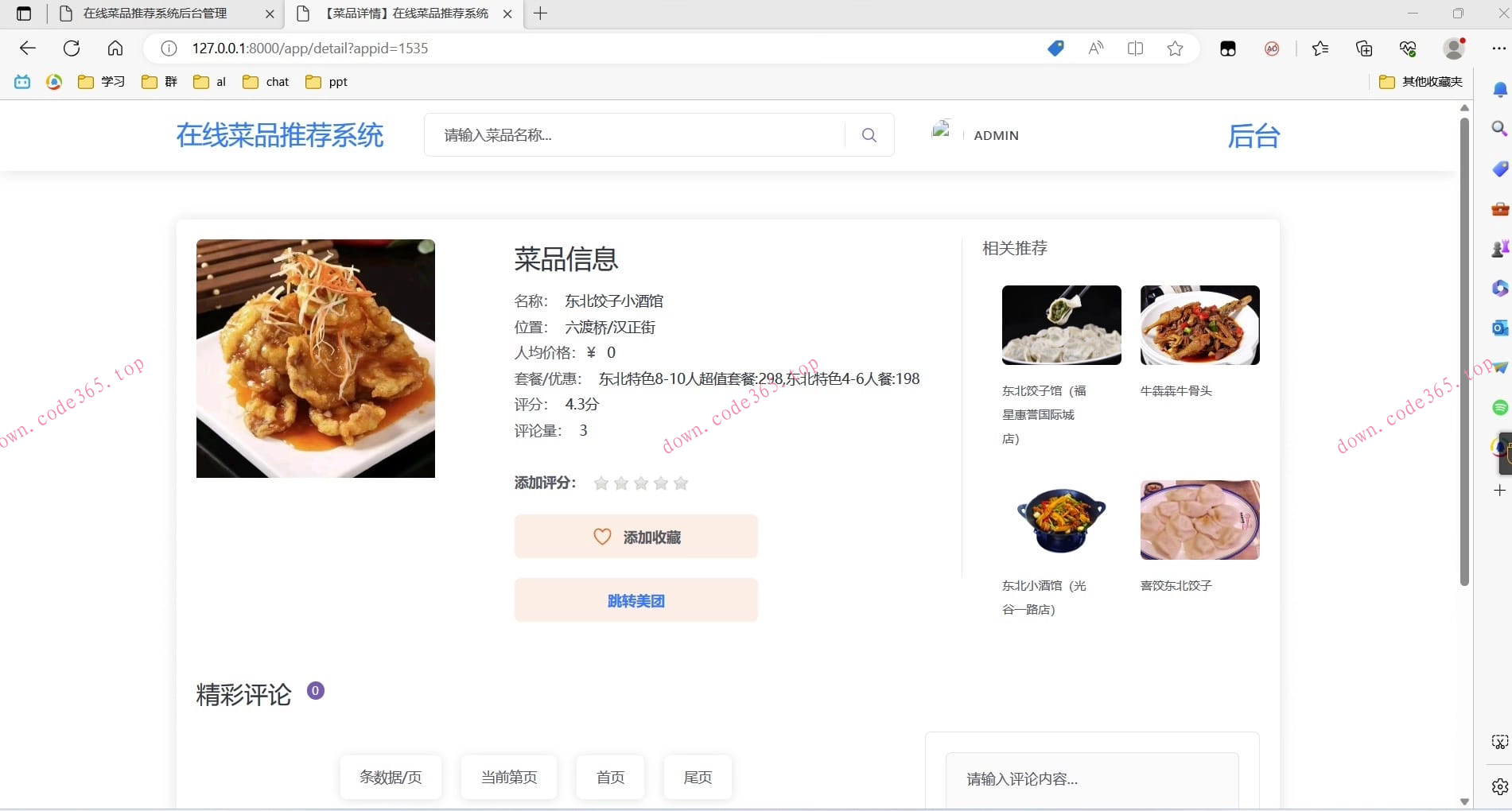Screen dimensions: 1512x811
Task: Open the notifications bell in the sidebar
Action: tap(1498, 90)
